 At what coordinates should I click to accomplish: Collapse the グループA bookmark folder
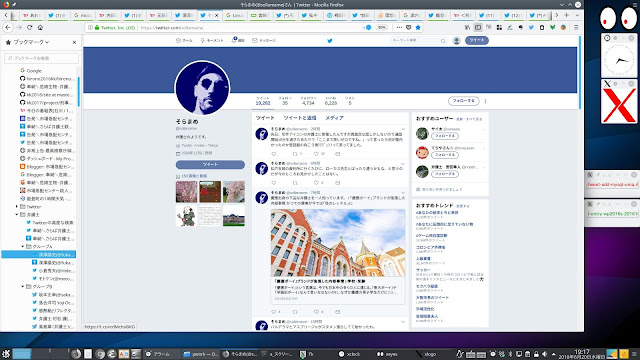[x=23, y=247]
